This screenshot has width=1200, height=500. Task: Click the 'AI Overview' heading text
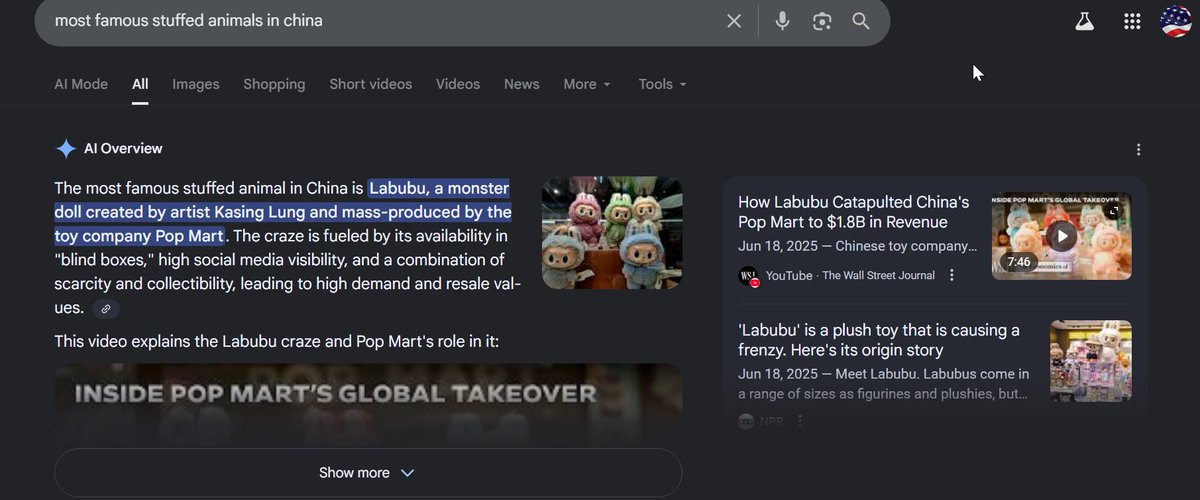pyautogui.click(x=123, y=149)
